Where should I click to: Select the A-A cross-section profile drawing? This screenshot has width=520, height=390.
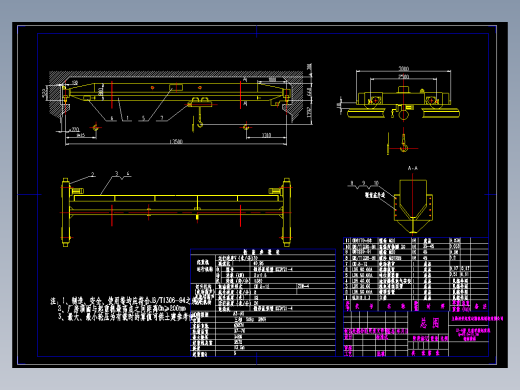coord(413,206)
